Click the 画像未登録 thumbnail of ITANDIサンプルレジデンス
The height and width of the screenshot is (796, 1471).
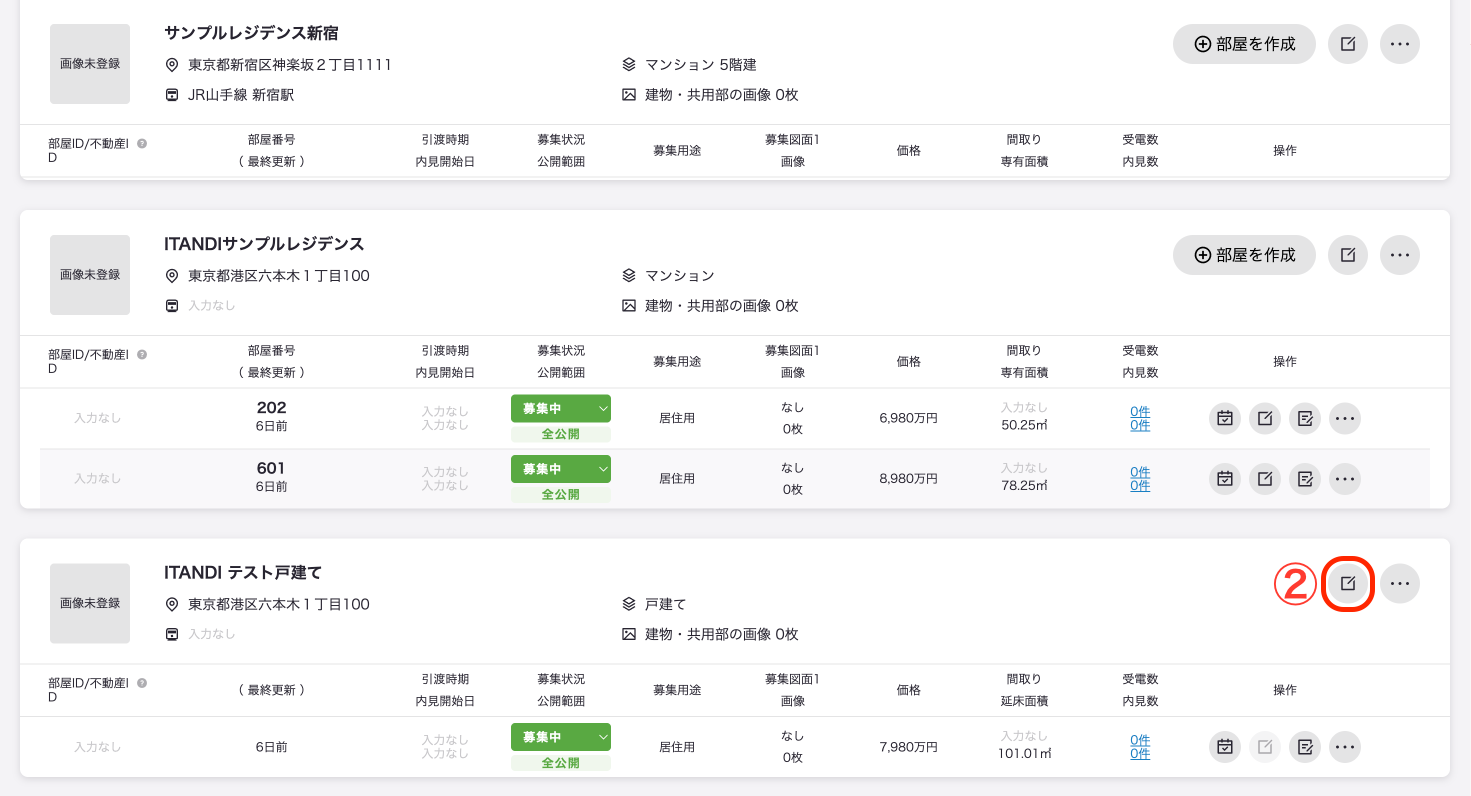pos(90,275)
